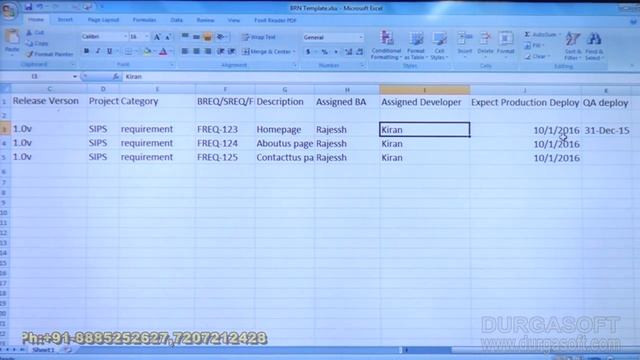Center text horizontally
The height and width of the screenshot is (360, 640).
(196, 51)
